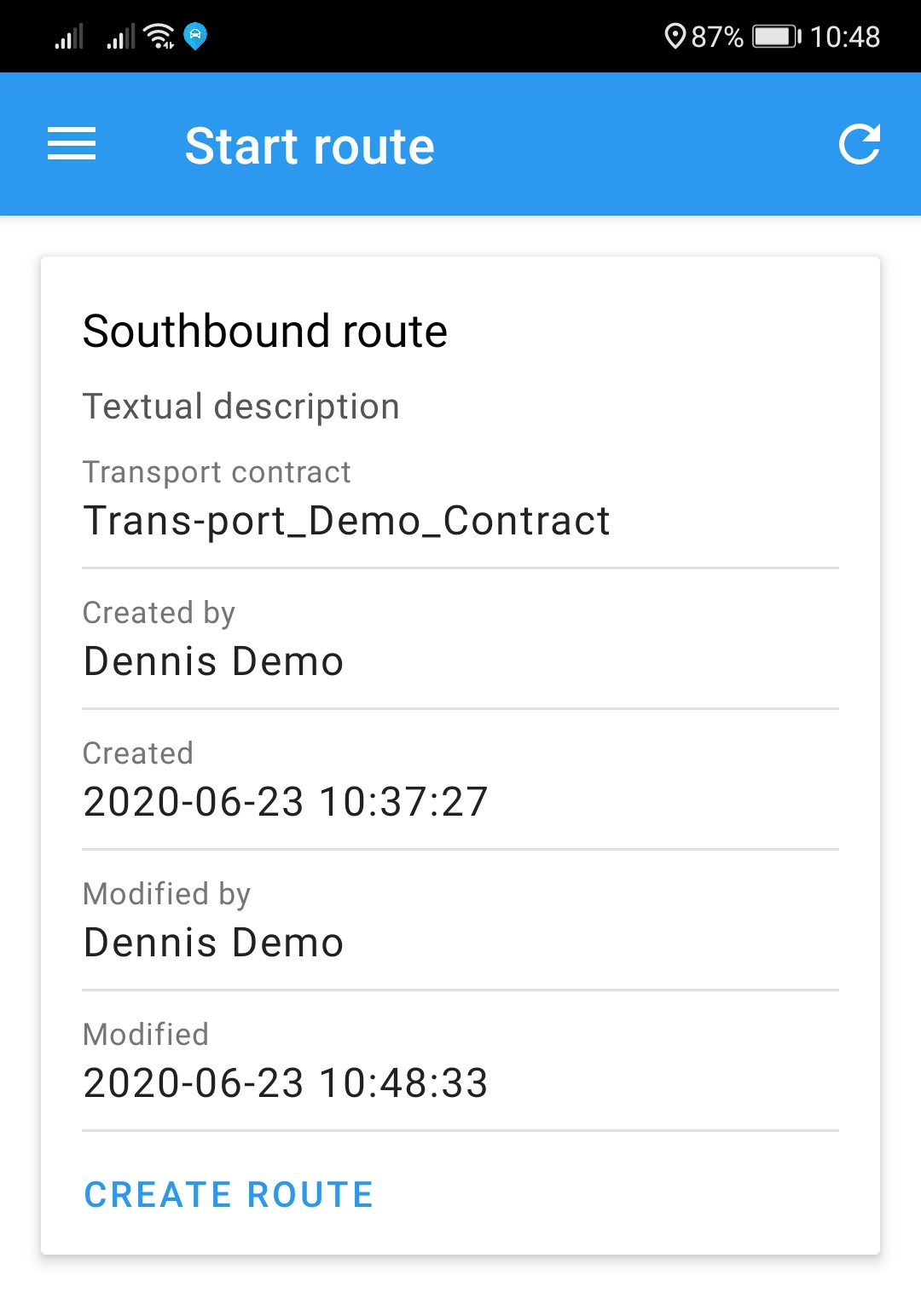This screenshot has width=921, height=1316.
Task: Tap the GPS location pin status icon
Action: point(675,37)
